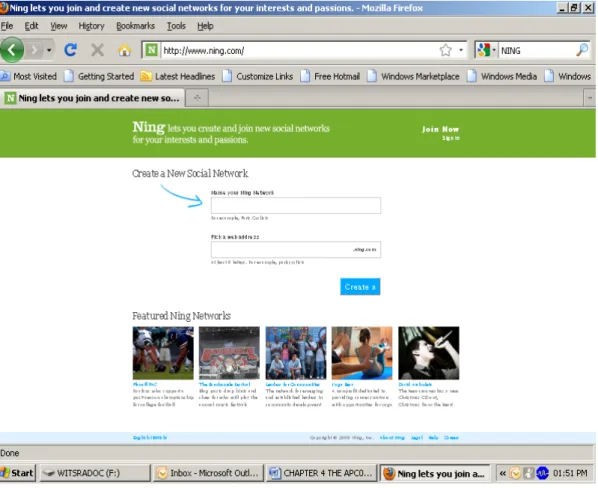598x488 pixels.
Task: Switch to Inbox - Microsoft Outlook taskbar item
Action: coord(208,473)
